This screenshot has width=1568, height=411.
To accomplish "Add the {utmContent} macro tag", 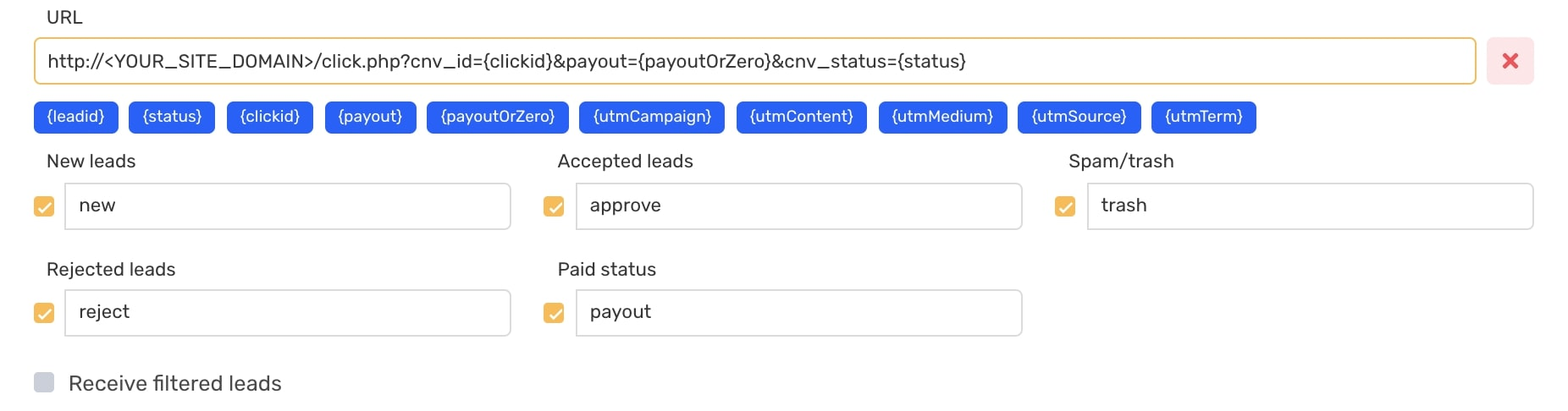I will [801, 117].
